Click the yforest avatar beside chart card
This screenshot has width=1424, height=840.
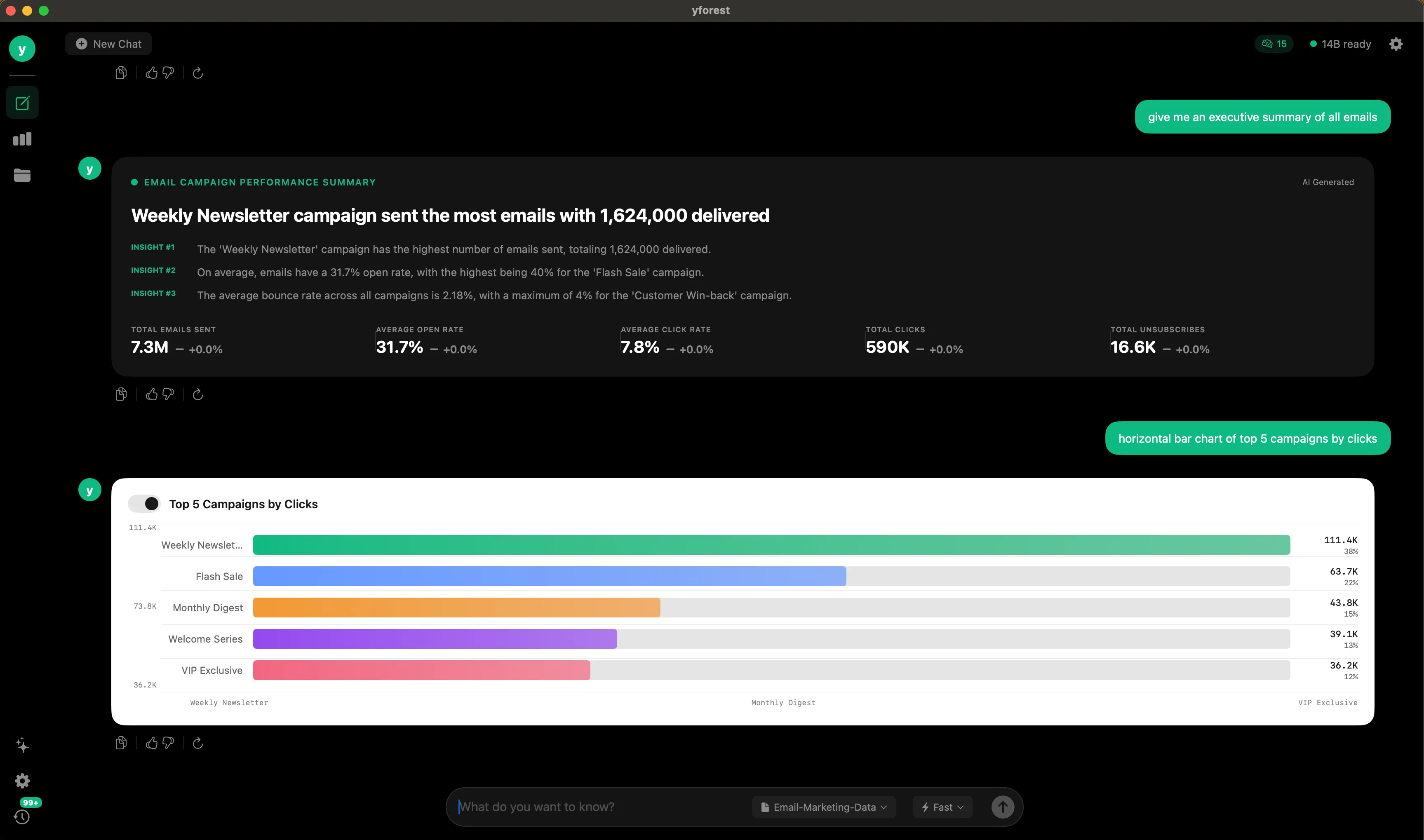pyautogui.click(x=89, y=490)
